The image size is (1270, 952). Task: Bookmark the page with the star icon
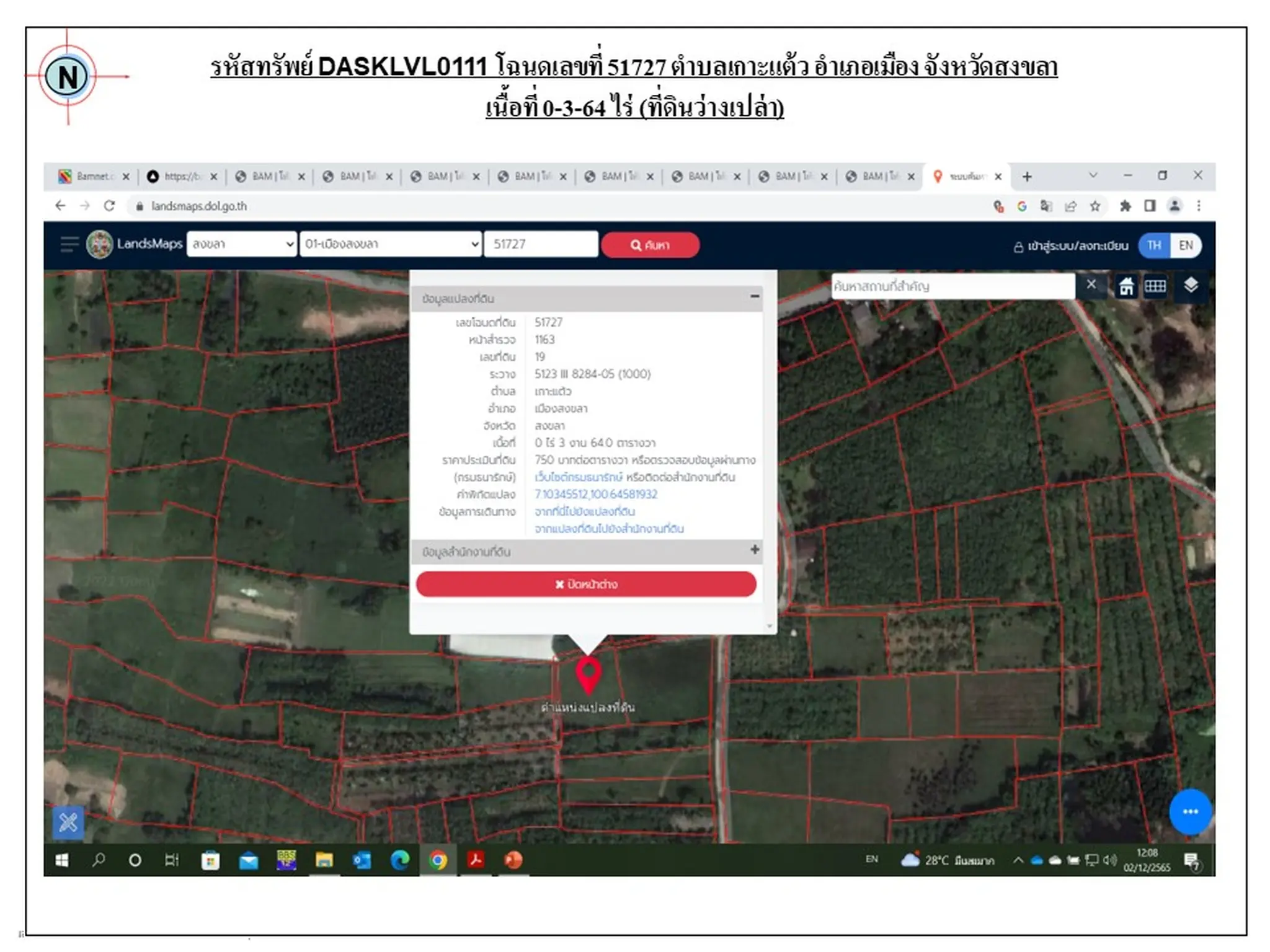[x=1095, y=206]
